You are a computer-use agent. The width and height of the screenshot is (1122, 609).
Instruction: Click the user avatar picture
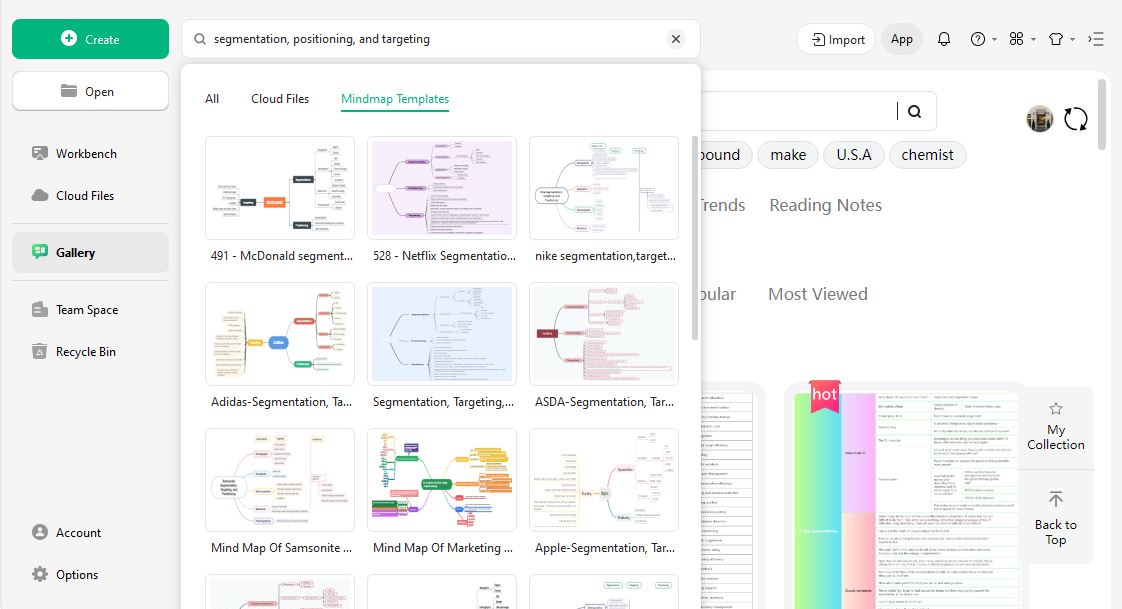click(x=1040, y=119)
